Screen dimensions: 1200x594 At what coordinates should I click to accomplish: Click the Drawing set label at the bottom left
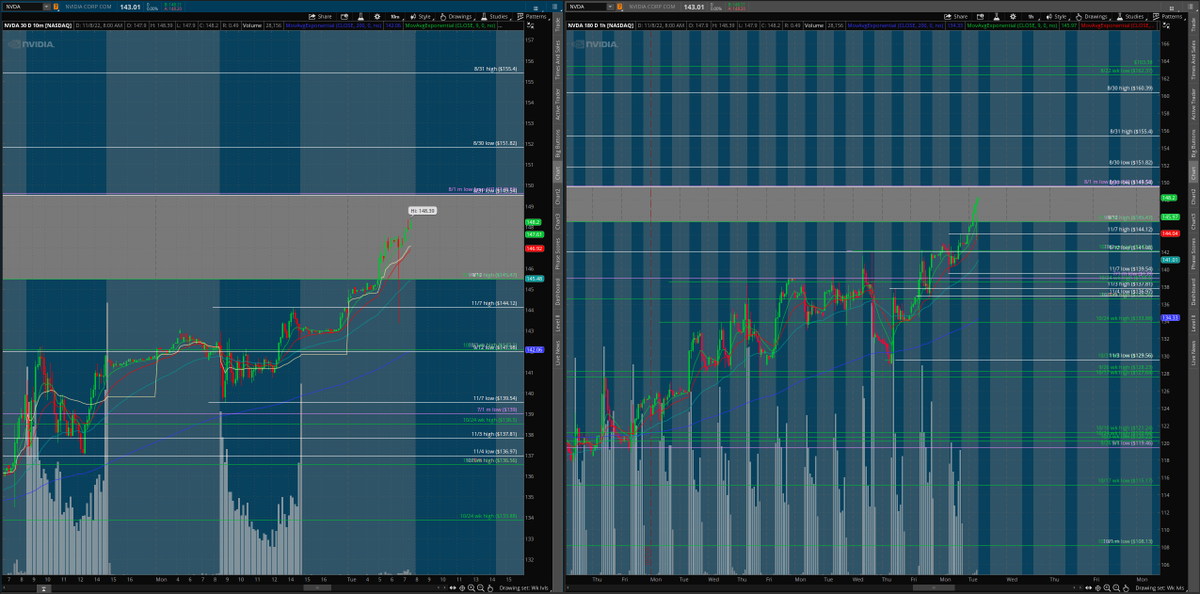pos(525,588)
